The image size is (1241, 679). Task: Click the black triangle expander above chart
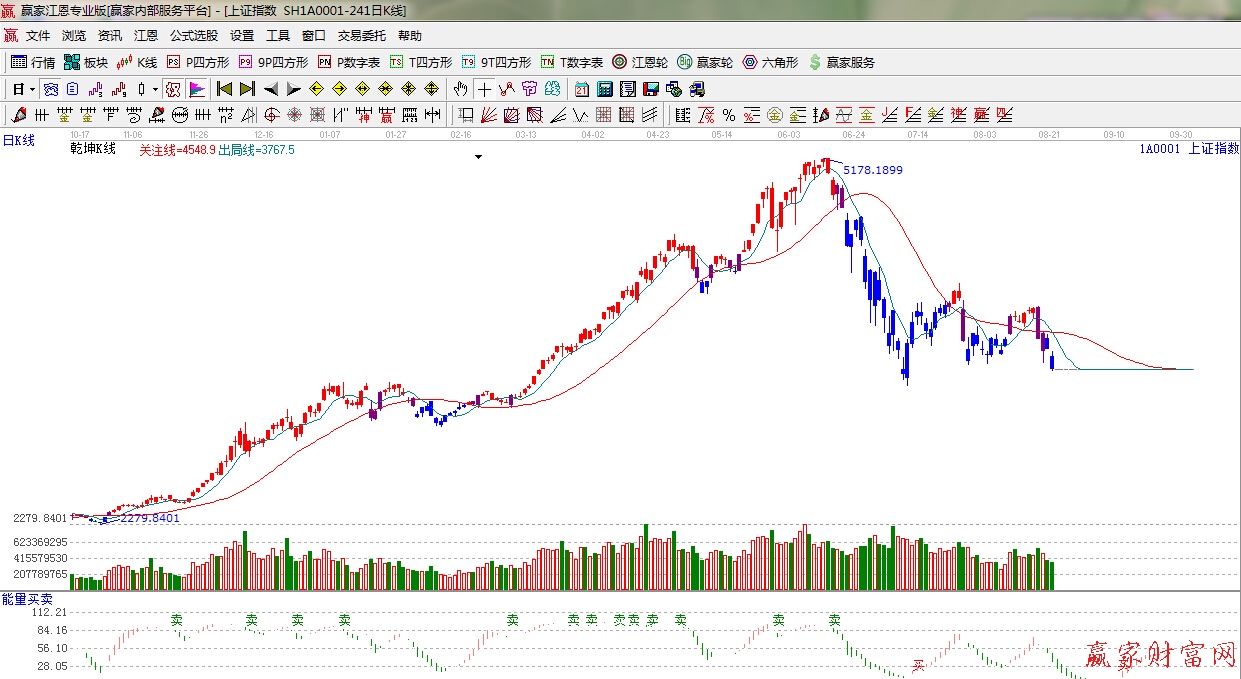coord(478,157)
